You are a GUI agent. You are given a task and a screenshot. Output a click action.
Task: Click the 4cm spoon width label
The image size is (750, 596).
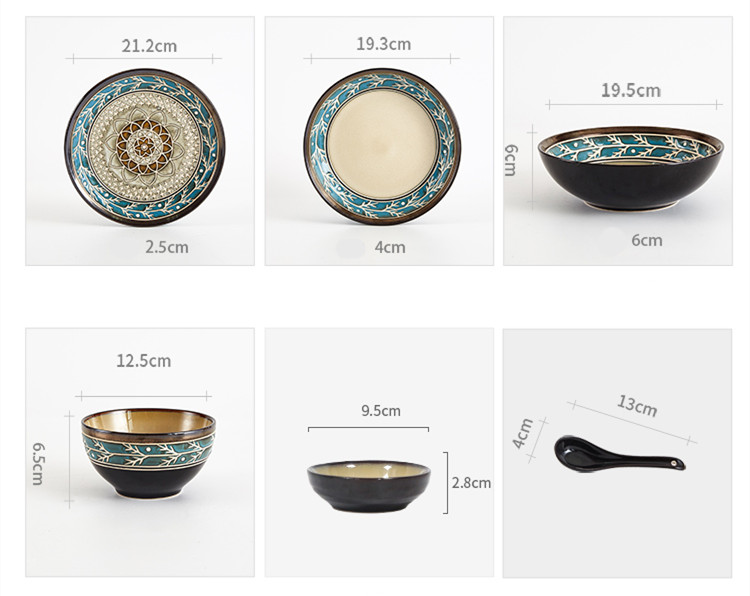click(523, 433)
